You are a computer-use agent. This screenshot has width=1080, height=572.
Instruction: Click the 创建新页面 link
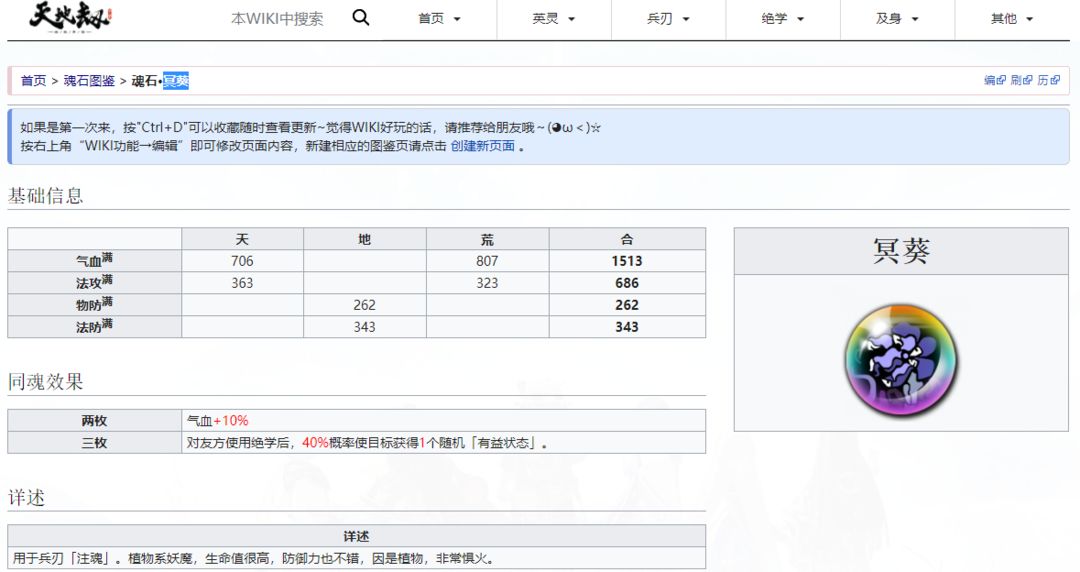482,146
